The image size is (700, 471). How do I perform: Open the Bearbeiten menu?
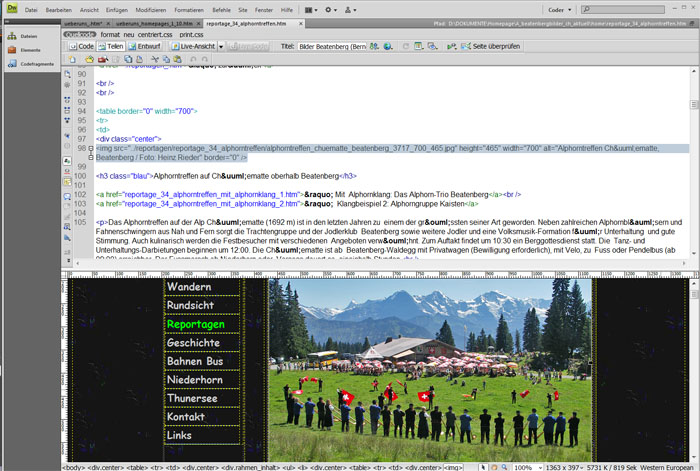pyautogui.click(x=58, y=10)
